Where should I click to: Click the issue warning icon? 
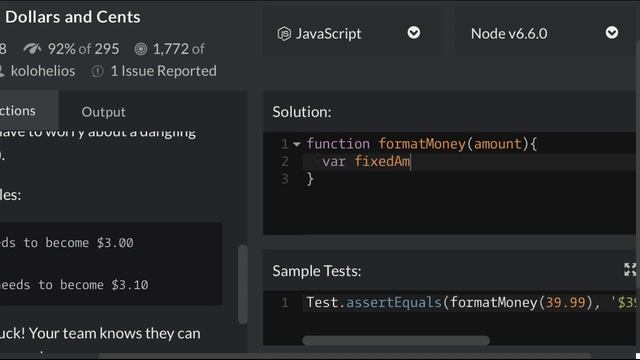[x=98, y=71]
